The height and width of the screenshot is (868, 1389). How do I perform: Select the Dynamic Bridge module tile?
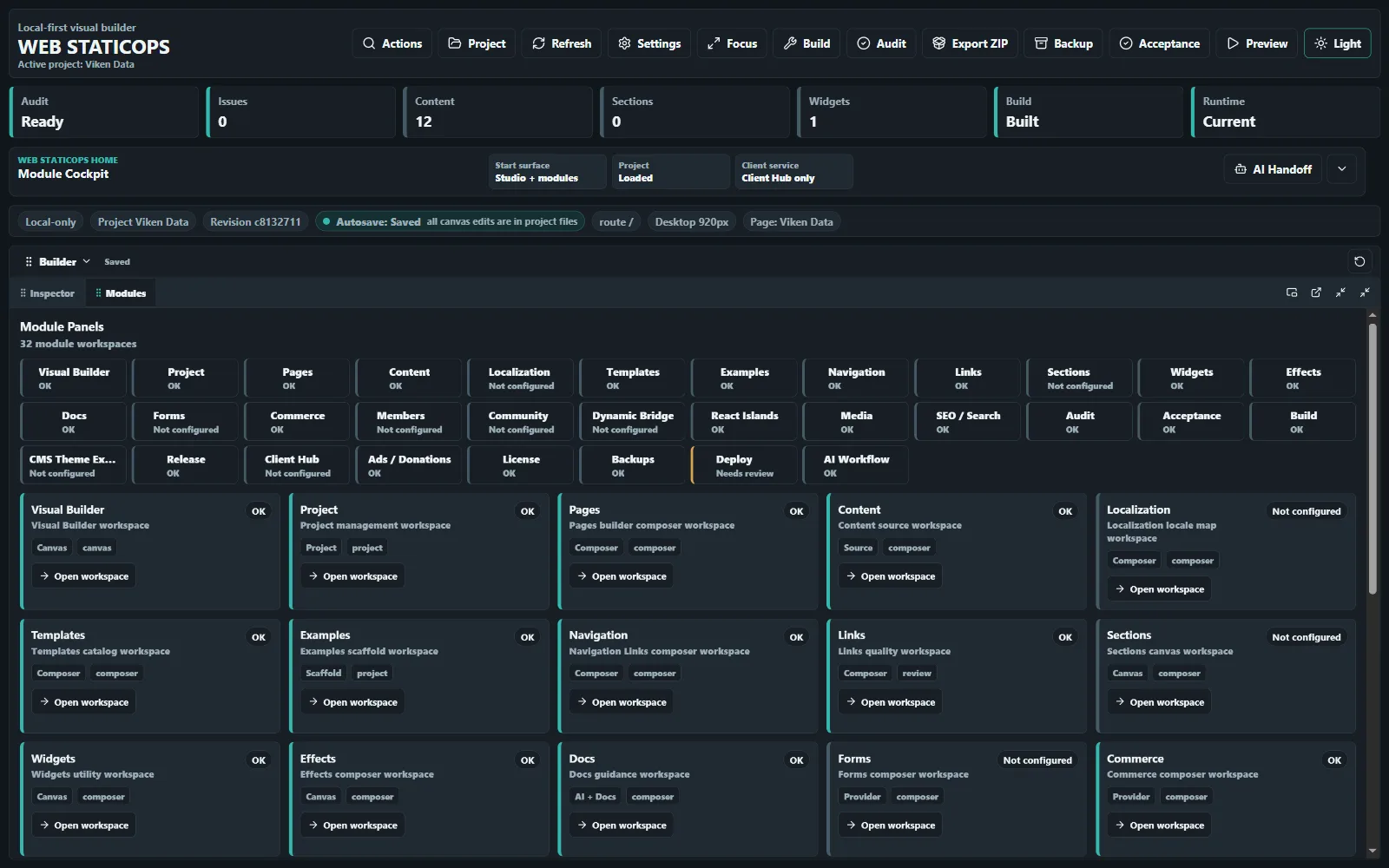(x=632, y=422)
